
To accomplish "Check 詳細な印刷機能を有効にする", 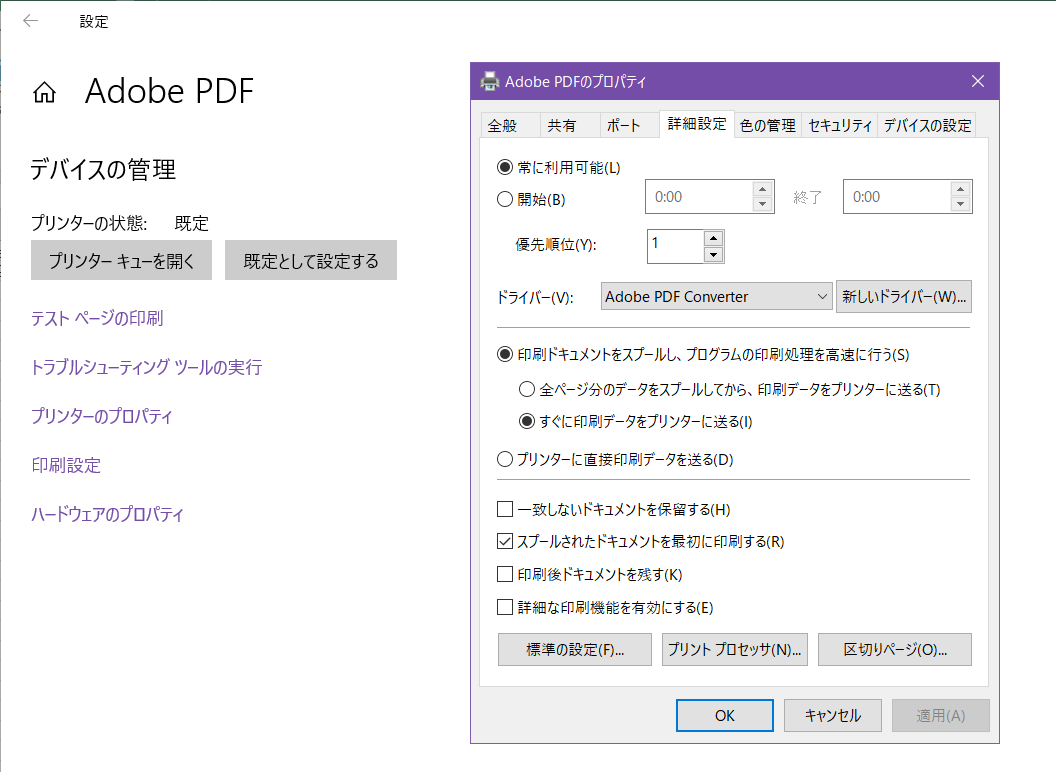I will click(x=505, y=606).
